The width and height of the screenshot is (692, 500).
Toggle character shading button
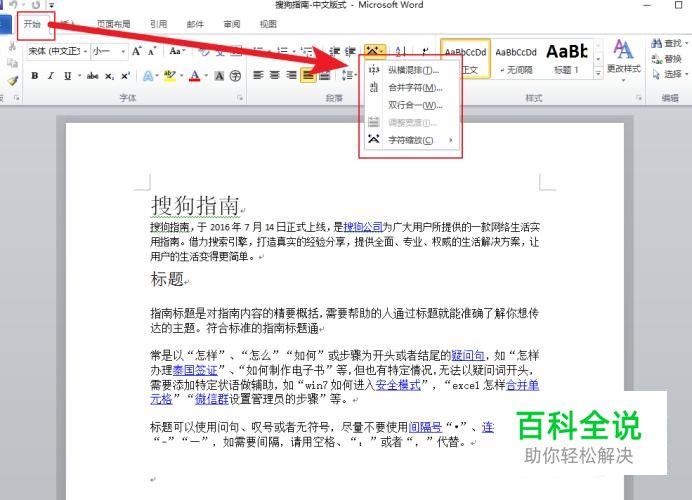pos(219,76)
